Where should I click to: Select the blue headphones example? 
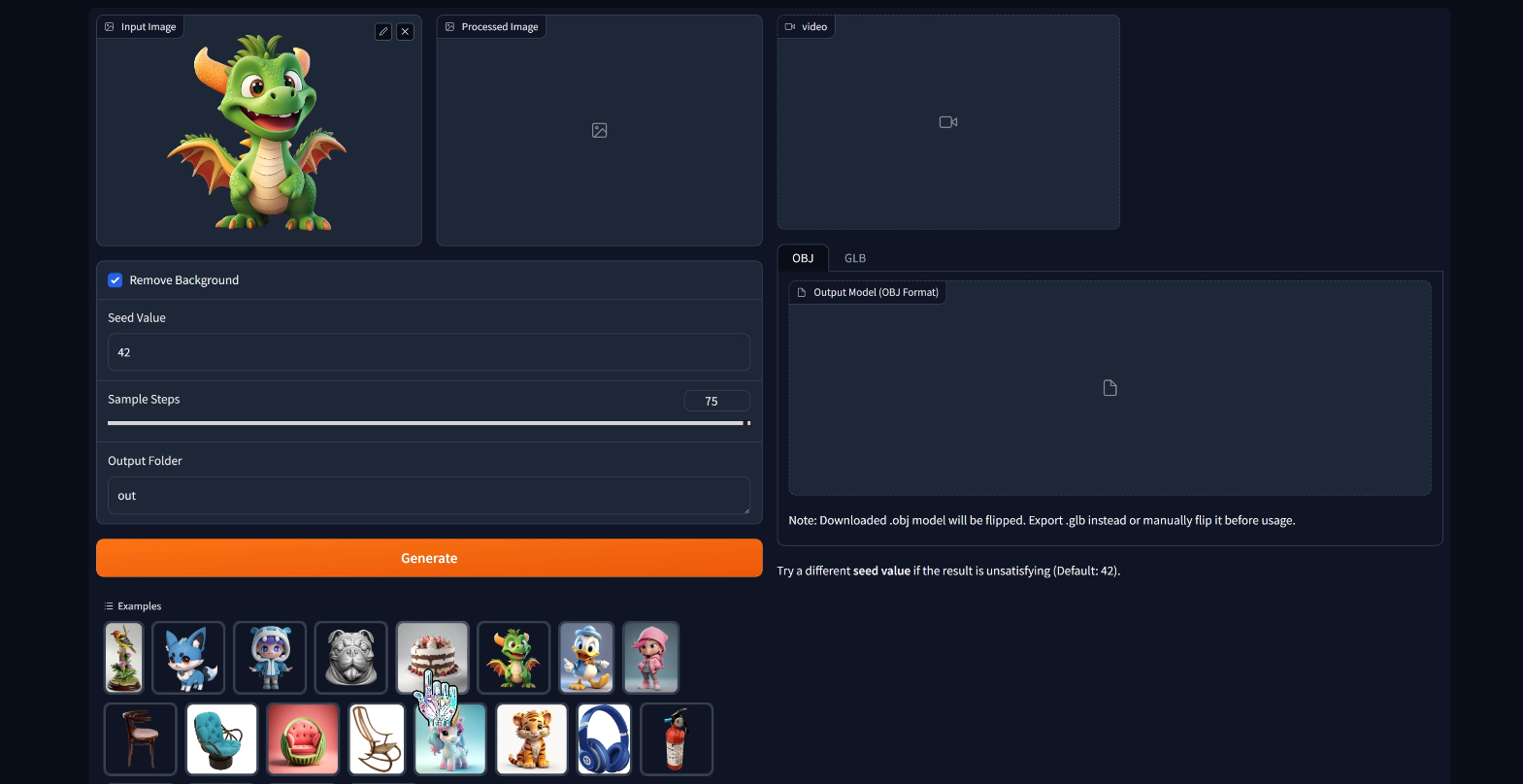click(604, 739)
